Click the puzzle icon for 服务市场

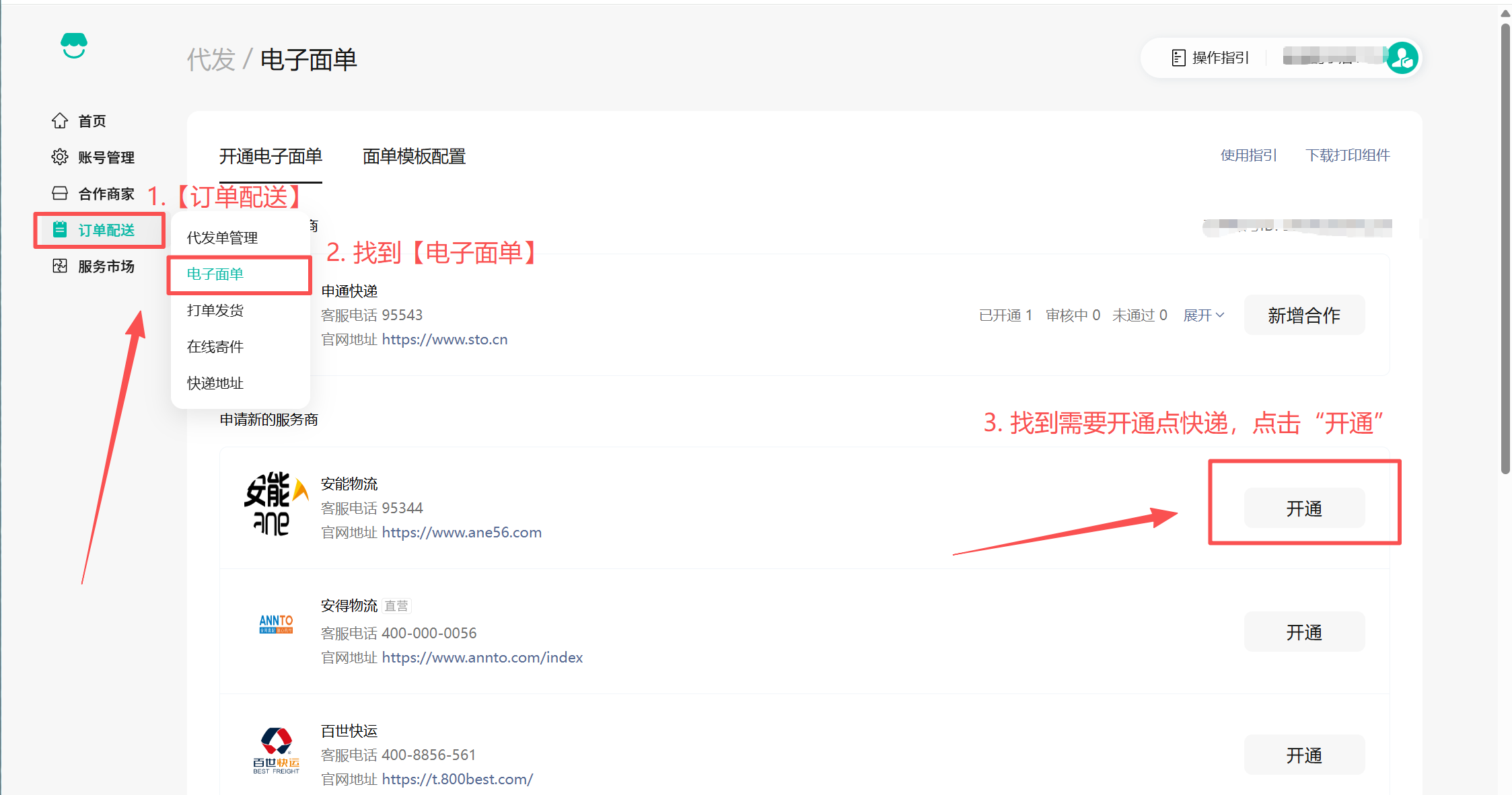click(x=60, y=266)
